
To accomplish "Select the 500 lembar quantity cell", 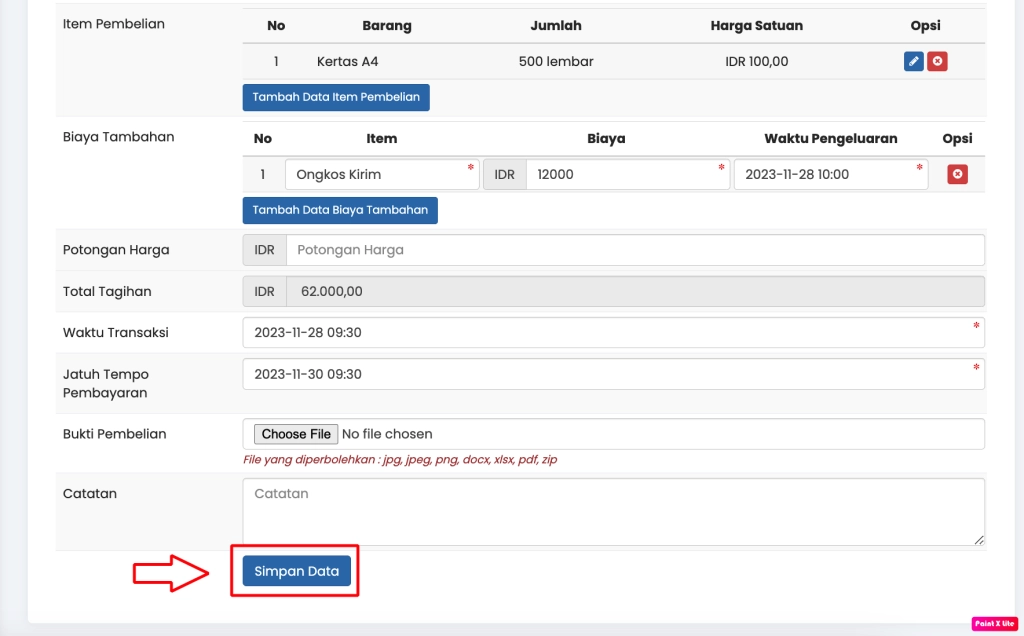I will pyautogui.click(x=556, y=62).
